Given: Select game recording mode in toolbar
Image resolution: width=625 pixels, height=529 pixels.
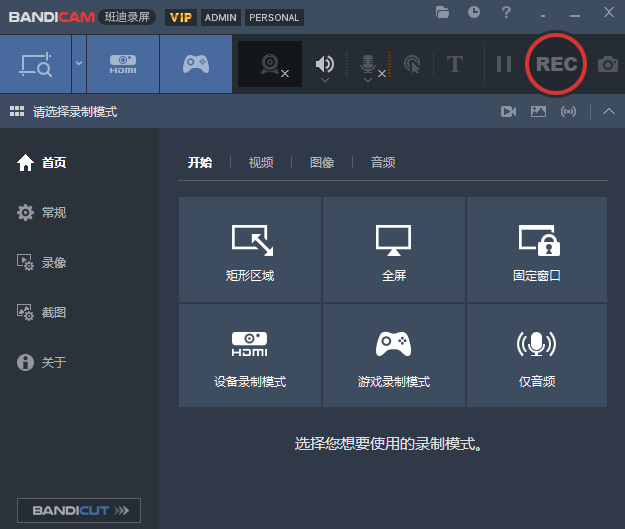Looking at the screenshot, I should click(x=196, y=64).
